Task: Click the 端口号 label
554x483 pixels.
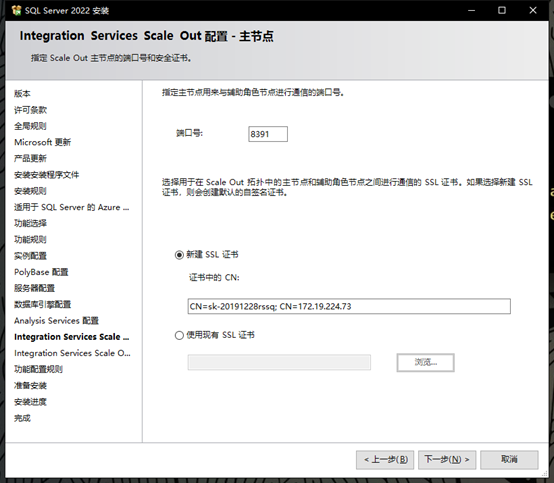Action: [190, 133]
